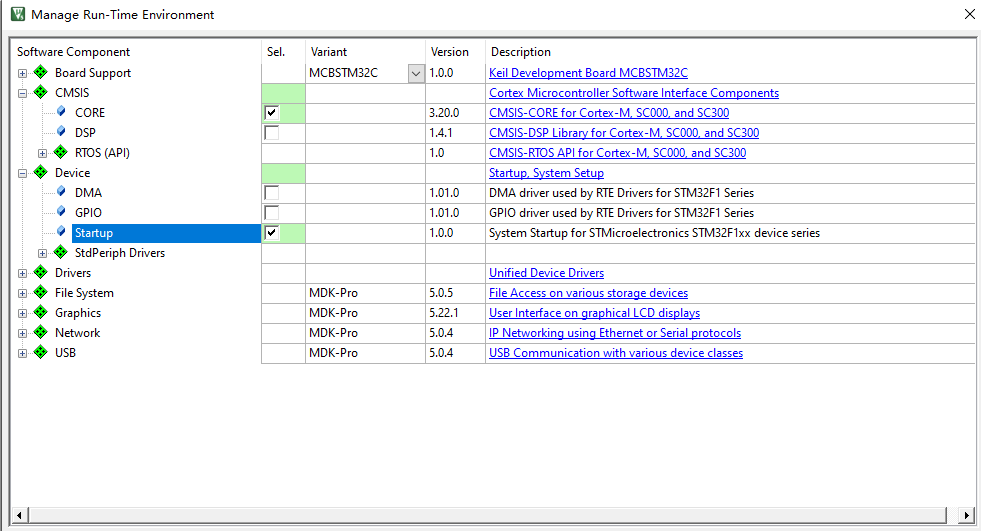This screenshot has width=981, height=531.
Task: Click the Version column header
Action: [455, 52]
